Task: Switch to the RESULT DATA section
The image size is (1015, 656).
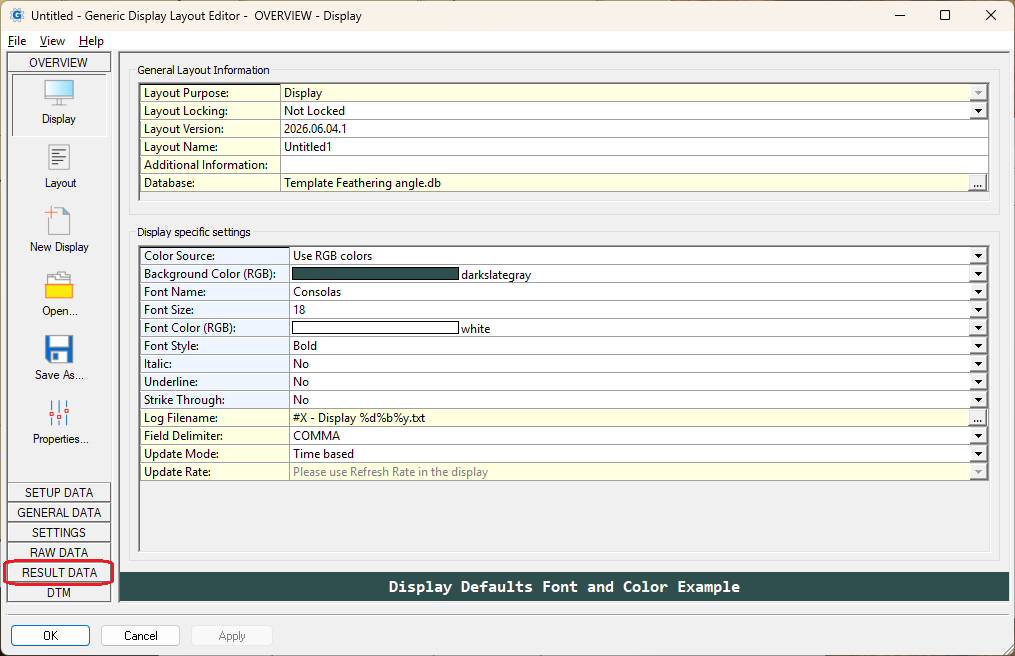Action: pos(59,572)
